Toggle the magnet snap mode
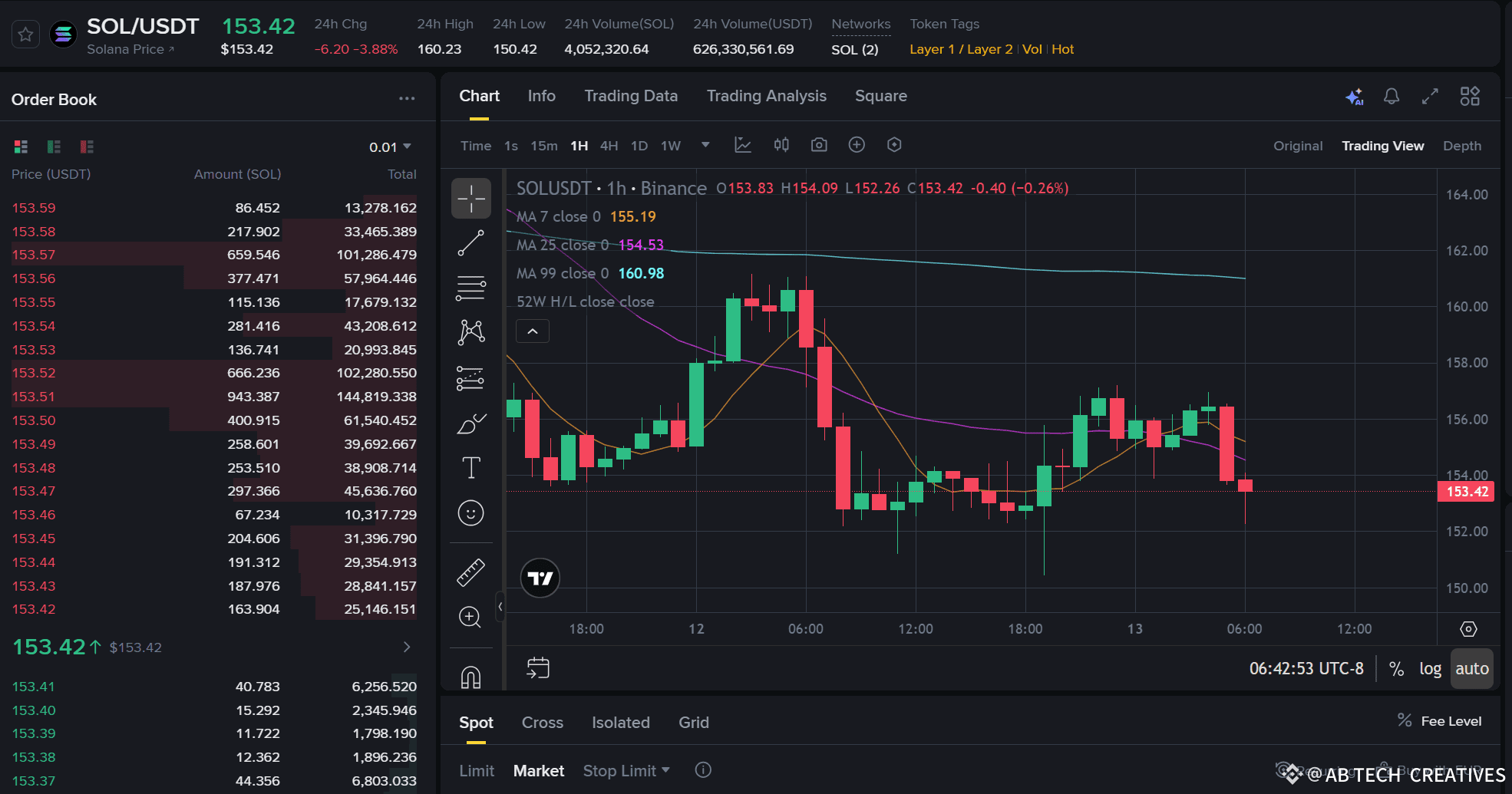This screenshot has width=1512, height=794. (470, 677)
